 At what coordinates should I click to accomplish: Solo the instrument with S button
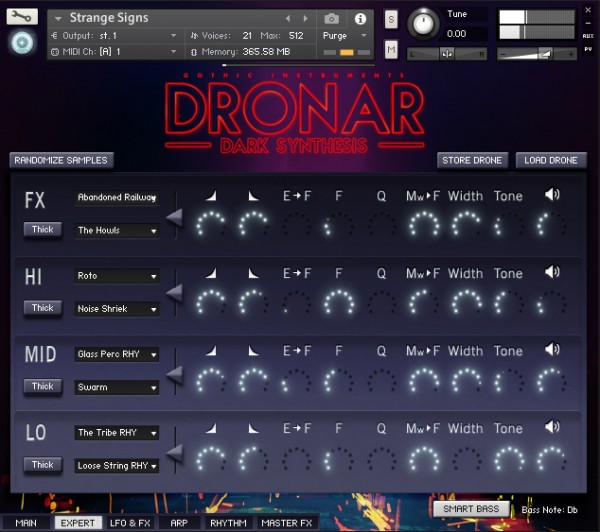pos(391,19)
